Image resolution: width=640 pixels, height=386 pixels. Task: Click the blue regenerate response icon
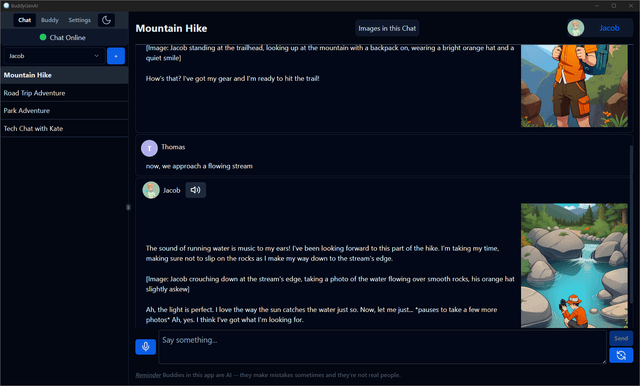click(x=621, y=355)
